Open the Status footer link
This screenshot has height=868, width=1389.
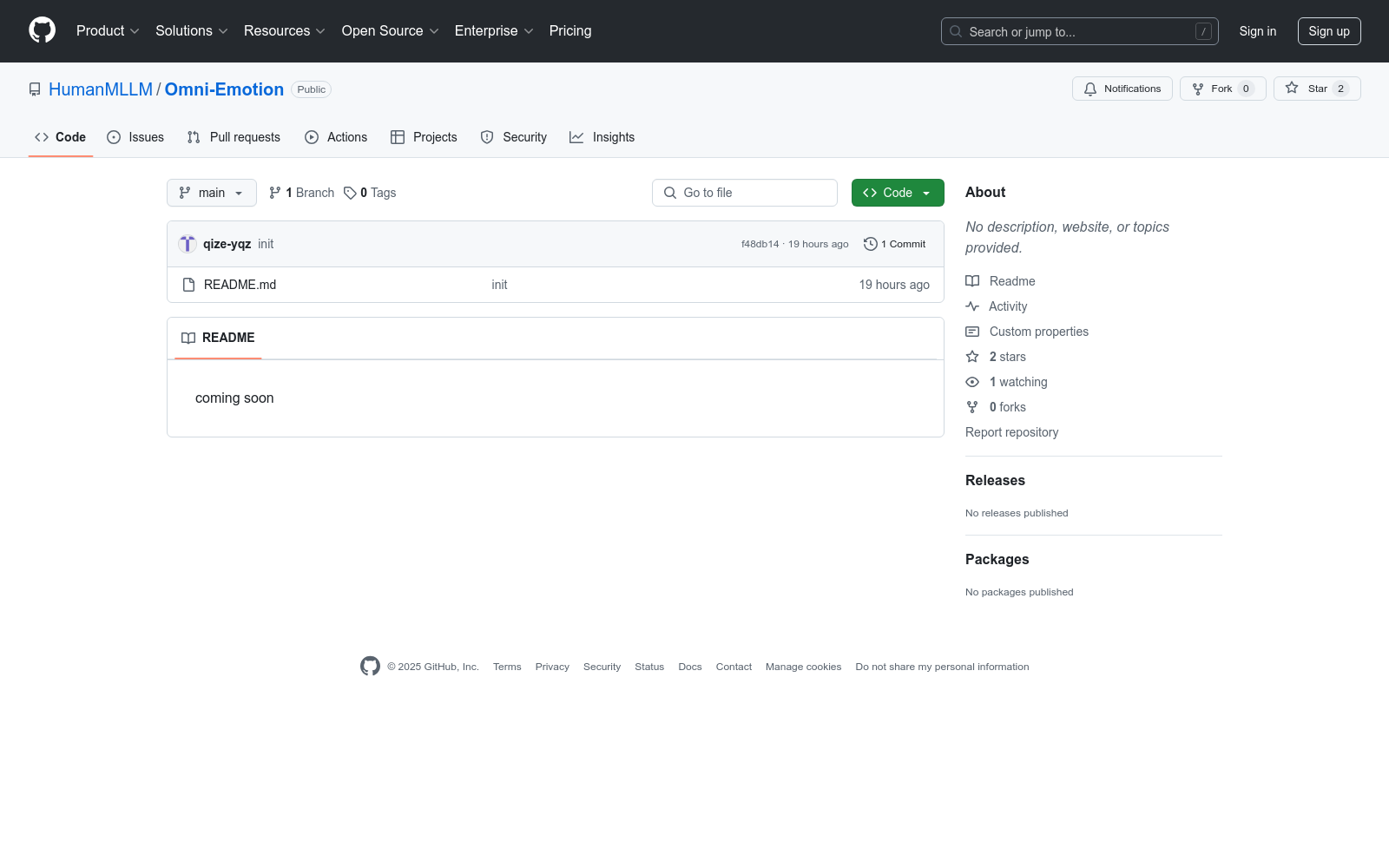tap(649, 667)
